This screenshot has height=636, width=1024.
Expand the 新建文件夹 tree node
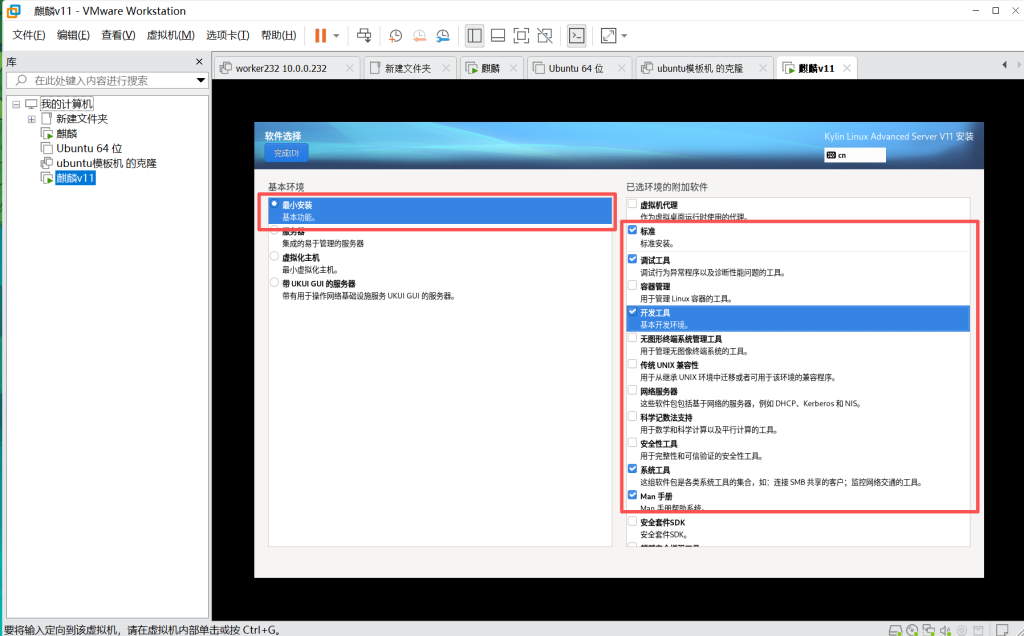[x=32, y=119]
